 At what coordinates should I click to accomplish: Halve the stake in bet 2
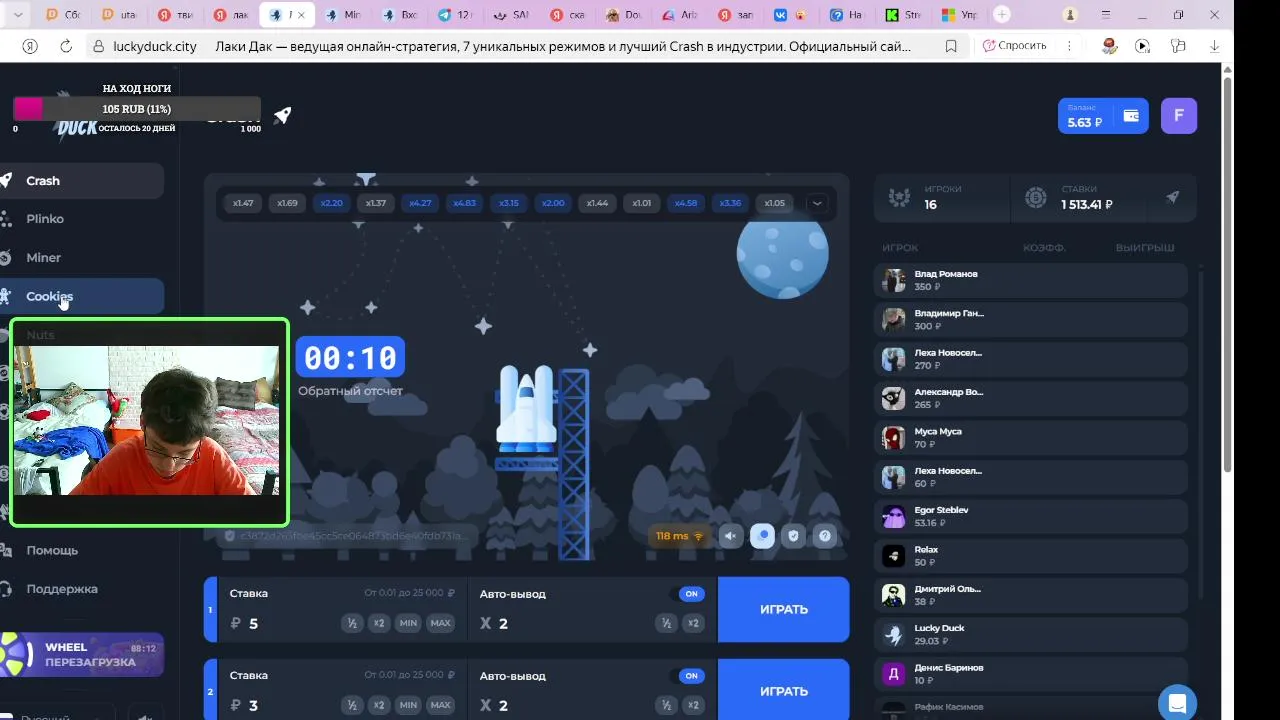[352, 705]
